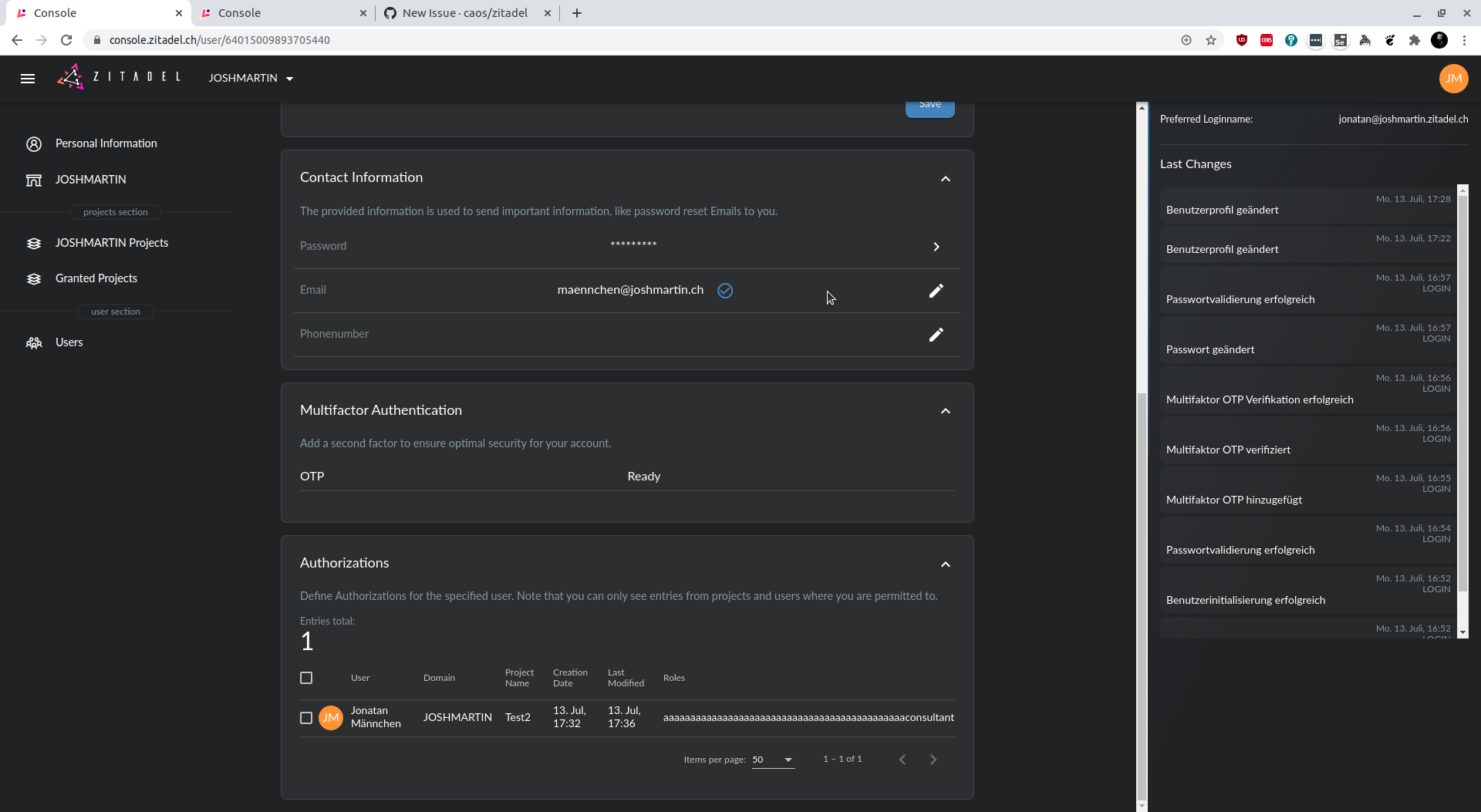
Task: Collapse the Multifactor Authentication section
Action: 946,411
